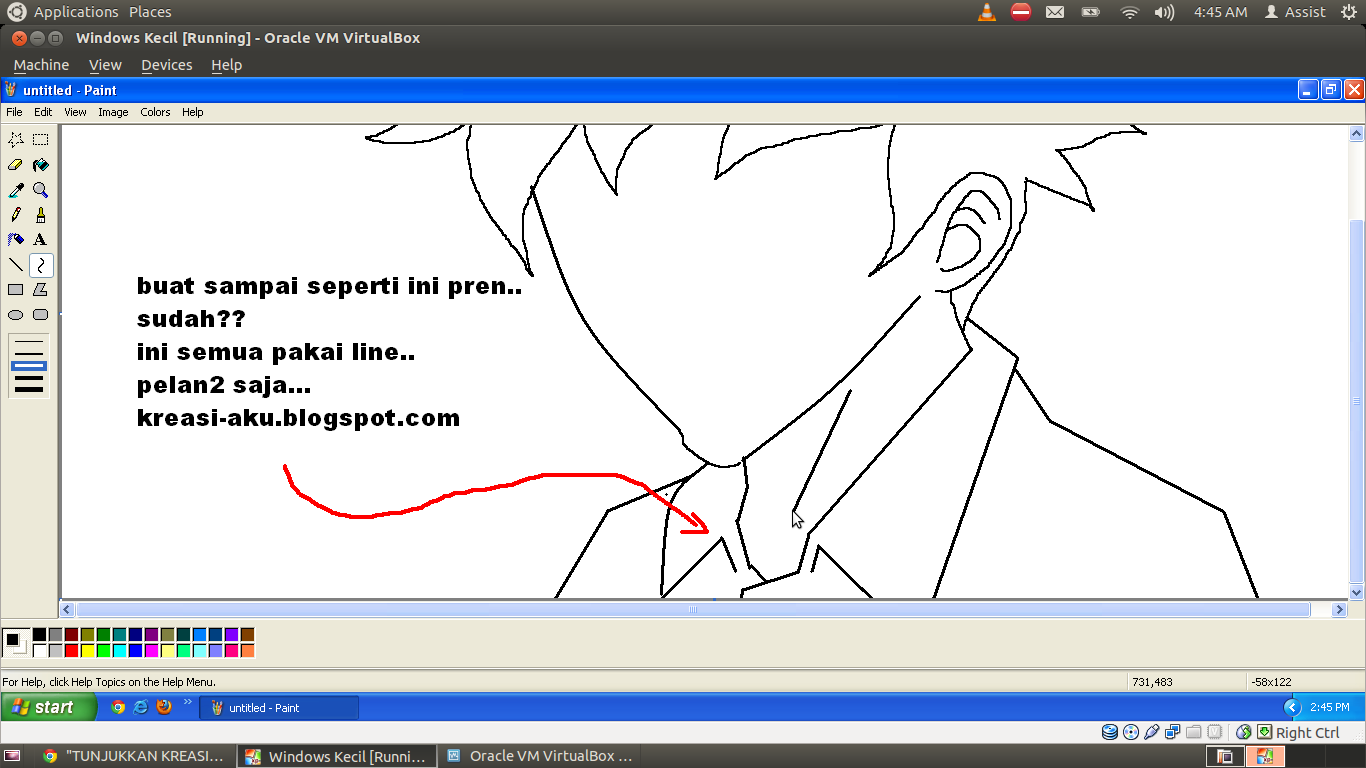Open the mail envelope indicator

pos(1055,12)
